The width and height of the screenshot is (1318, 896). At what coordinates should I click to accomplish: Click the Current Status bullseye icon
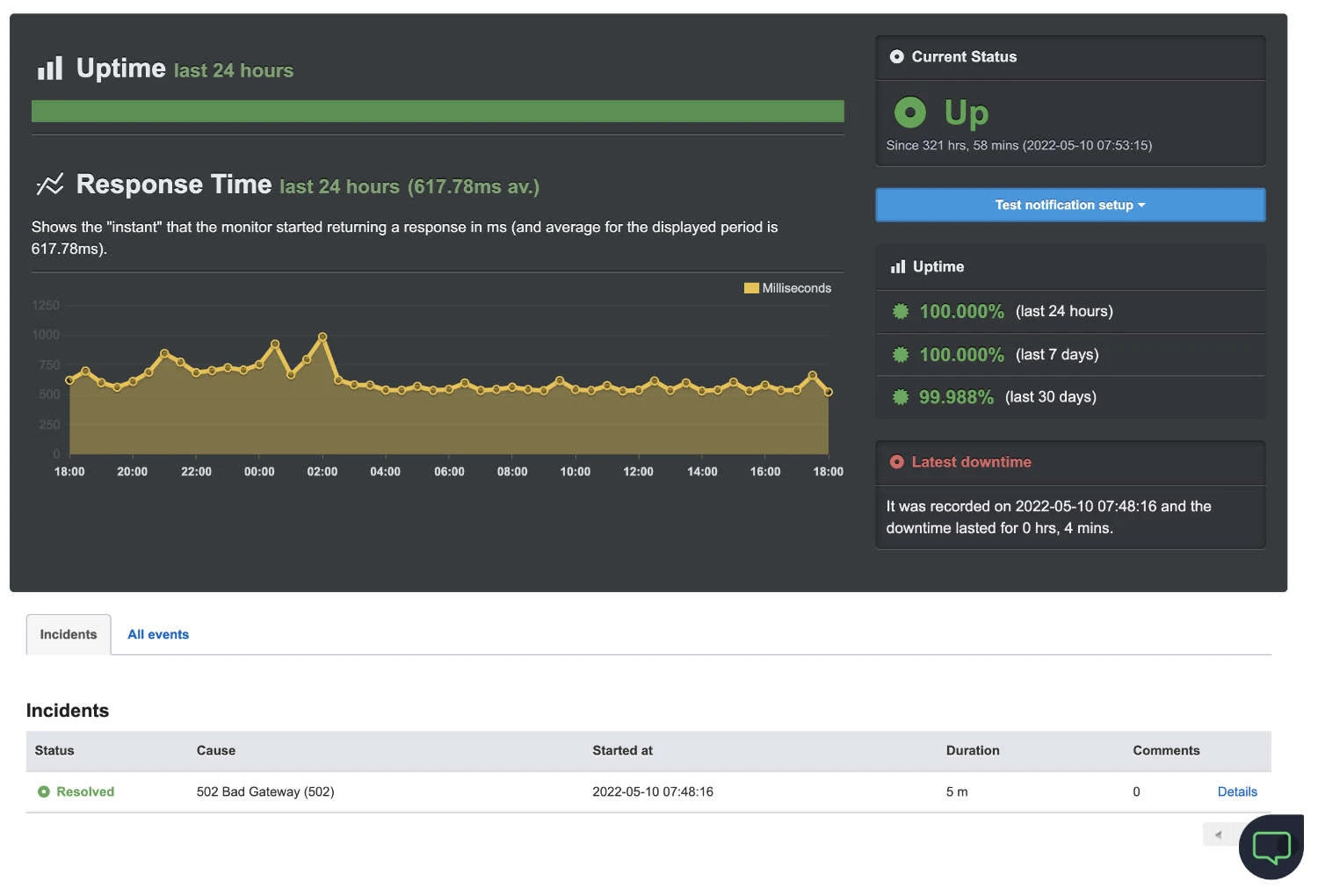(x=896, y=56)
